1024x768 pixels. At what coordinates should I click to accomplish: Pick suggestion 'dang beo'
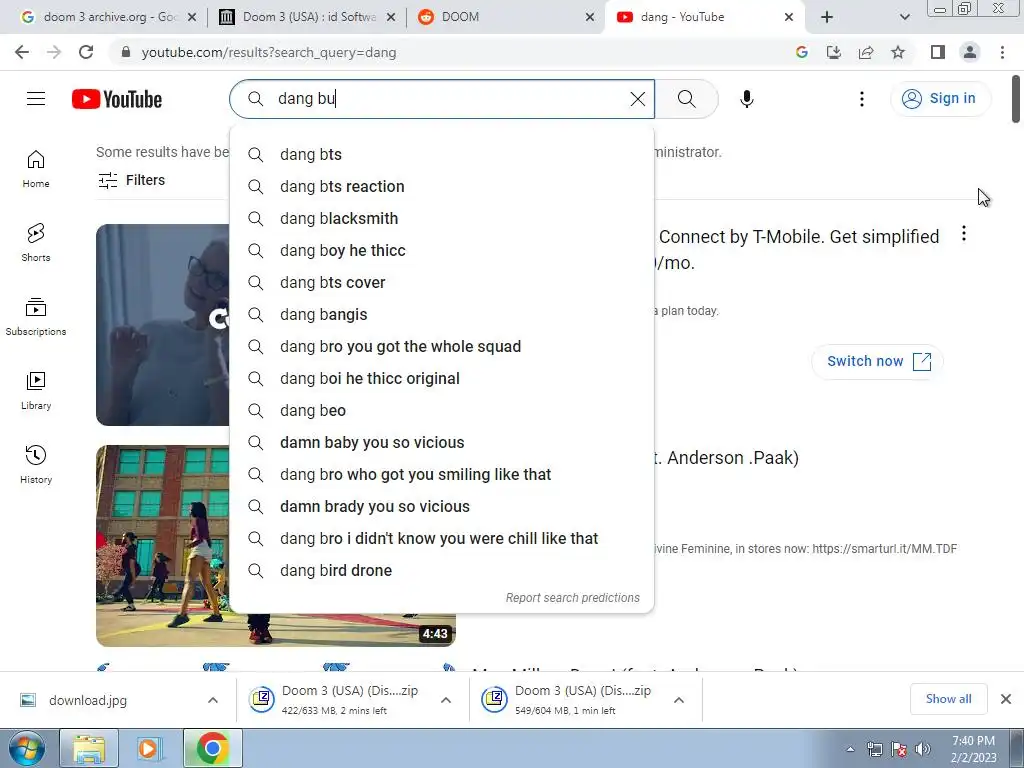(x=442, y=411)
